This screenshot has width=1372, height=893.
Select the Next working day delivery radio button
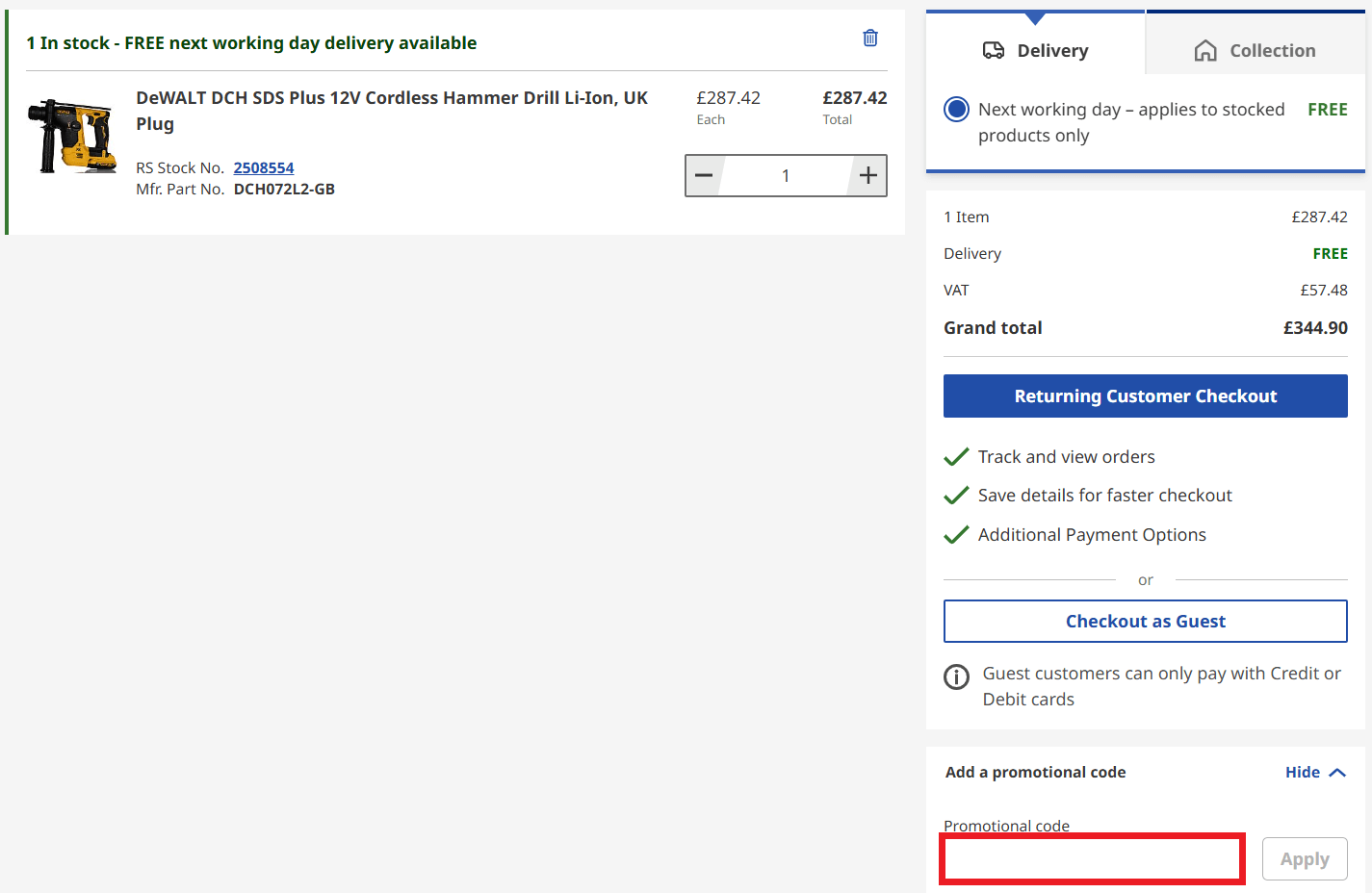956,109
